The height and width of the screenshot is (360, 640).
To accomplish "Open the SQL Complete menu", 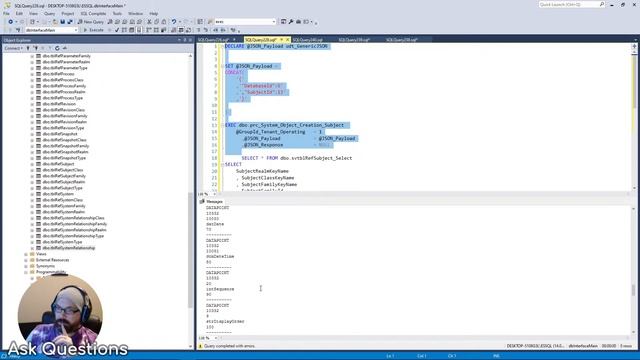I will tap(93, 13).
